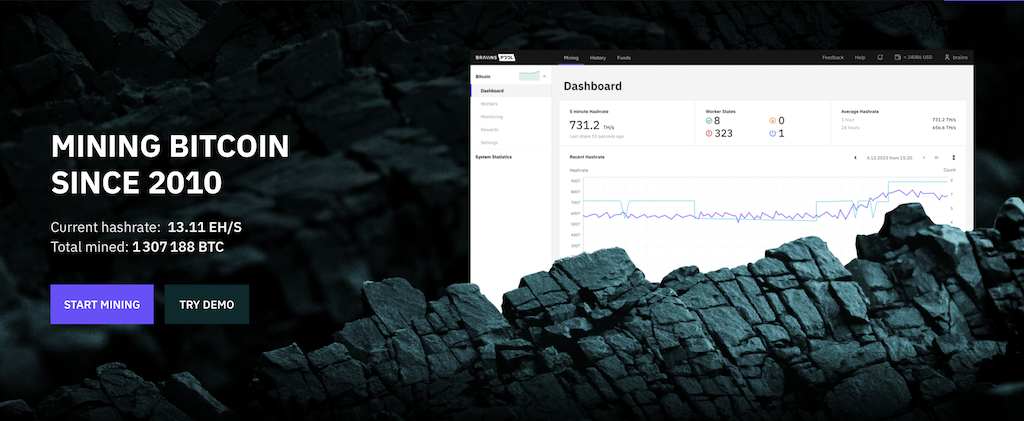
Task: Click the green OK workers status icon
Action: pyautogui.click(x=709, y=121)
